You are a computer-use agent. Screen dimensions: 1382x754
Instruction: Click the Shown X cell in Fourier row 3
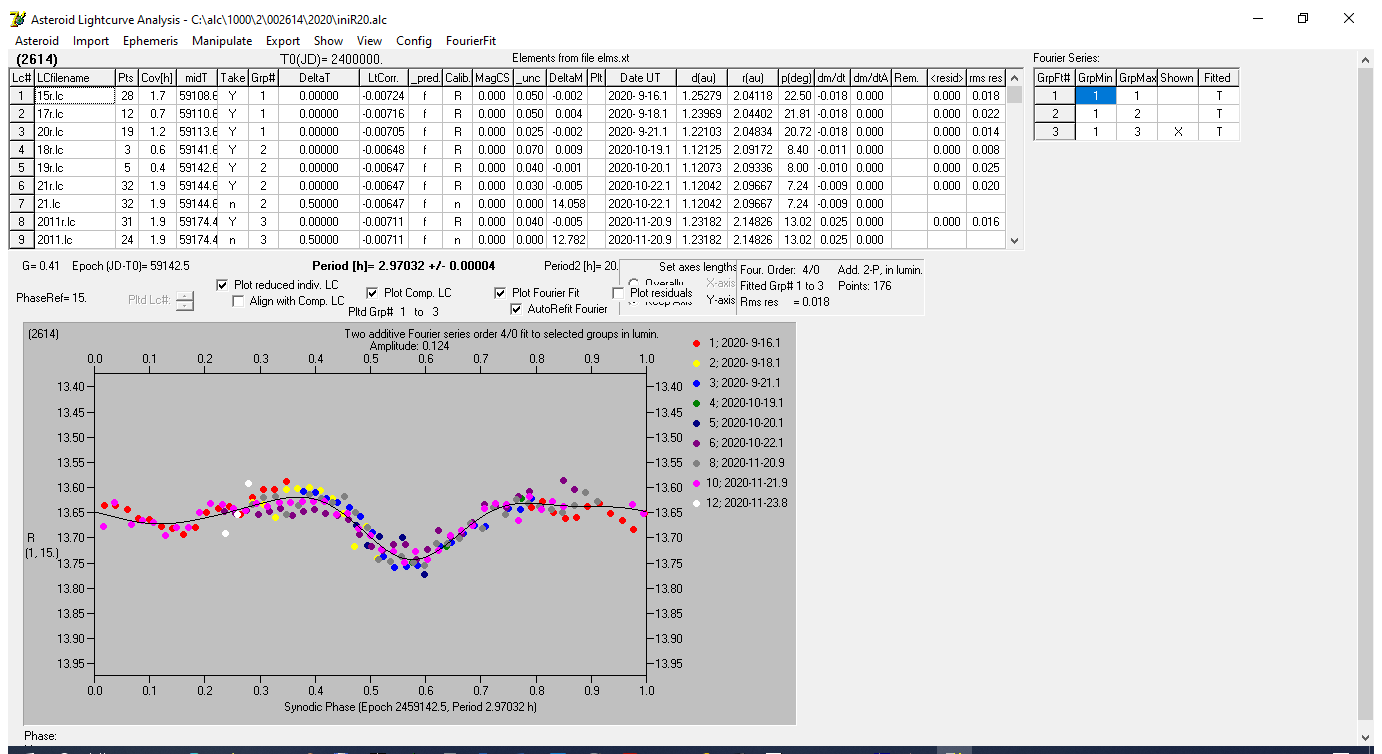pos(1177,132)
